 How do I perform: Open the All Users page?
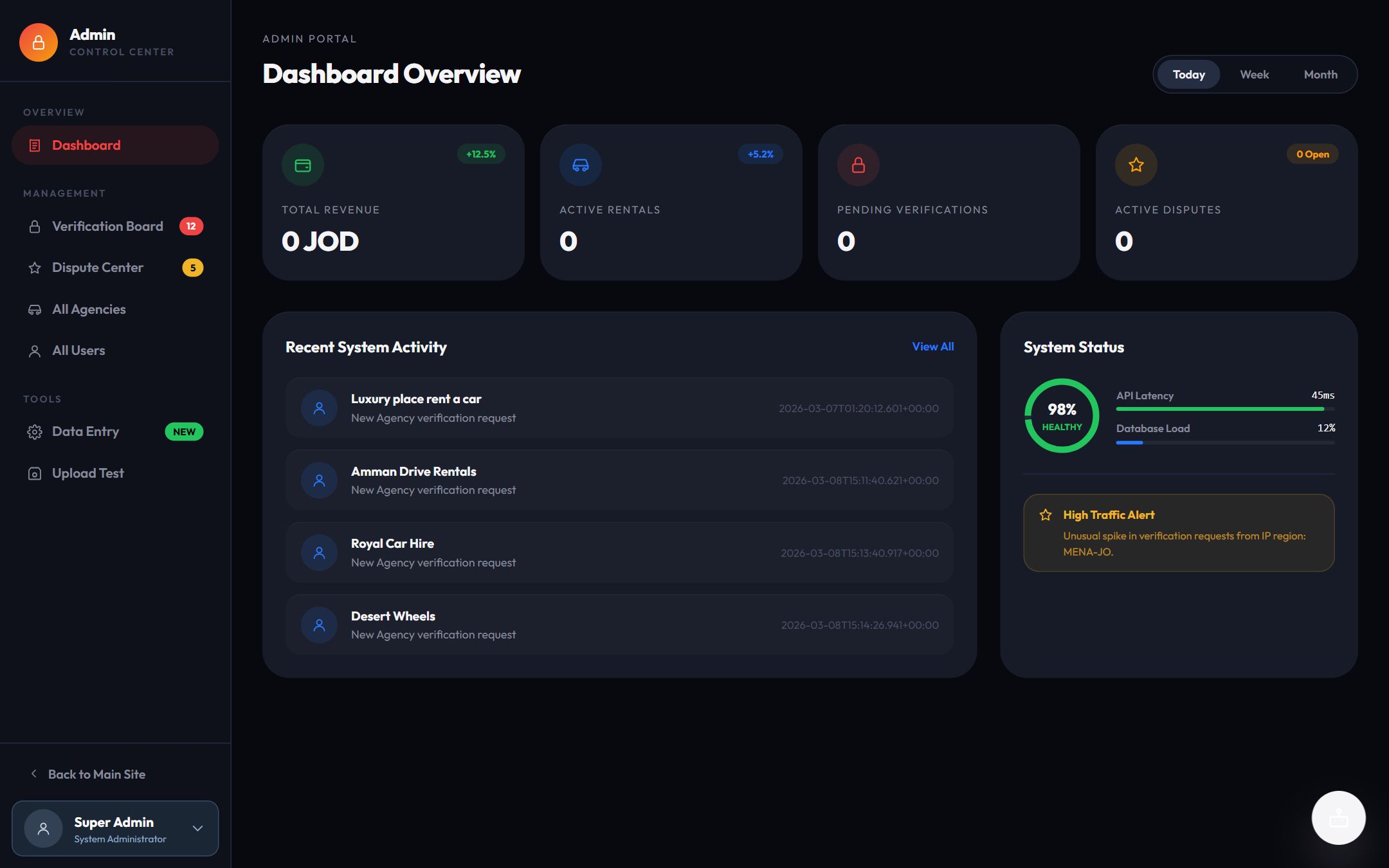pyautogui.click(x=115, y=350)
